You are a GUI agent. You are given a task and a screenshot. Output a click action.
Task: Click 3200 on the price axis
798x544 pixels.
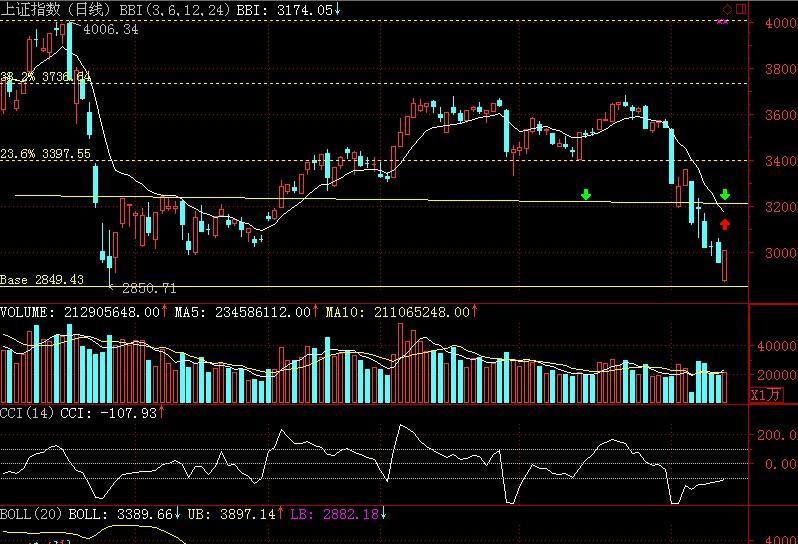(x=781, y=207)
